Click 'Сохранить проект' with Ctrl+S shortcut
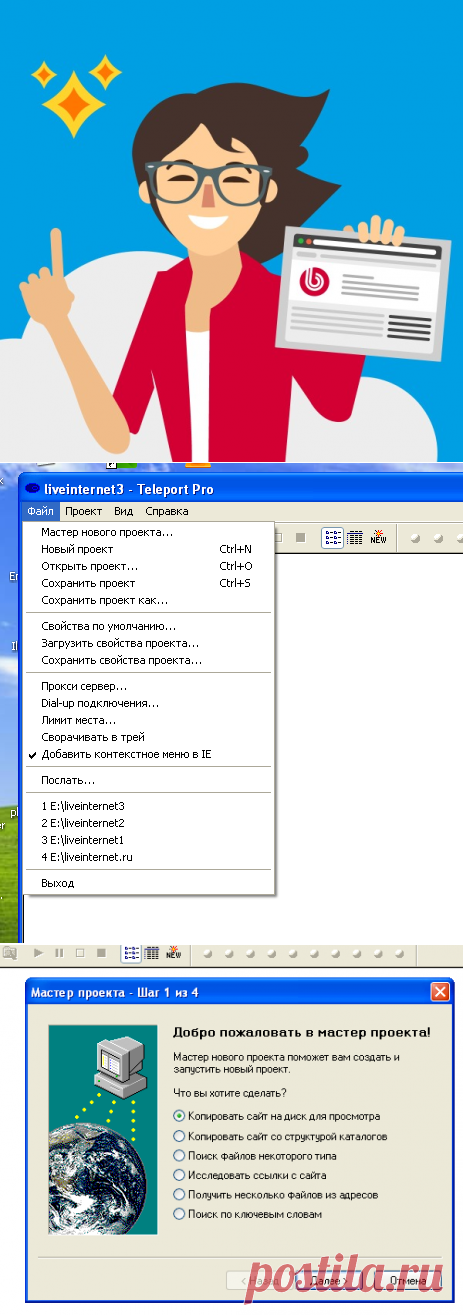This screenshot has width=463, height=1315. click(147, 583)
